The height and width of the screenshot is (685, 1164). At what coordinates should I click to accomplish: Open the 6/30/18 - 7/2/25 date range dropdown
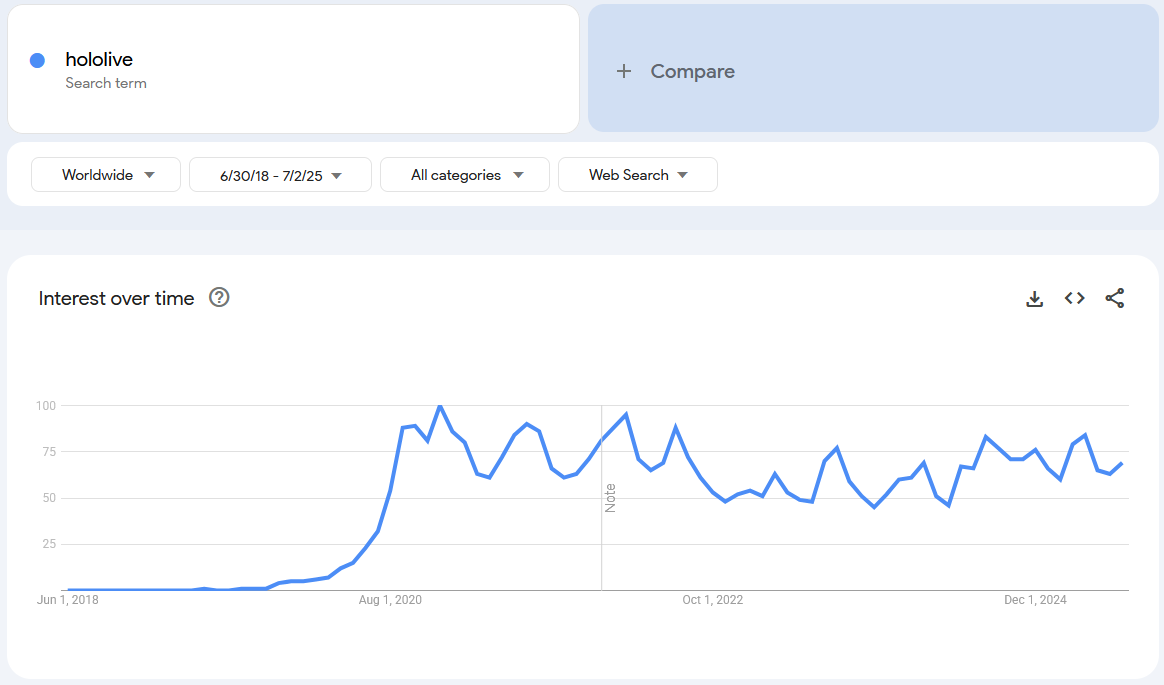280,174
